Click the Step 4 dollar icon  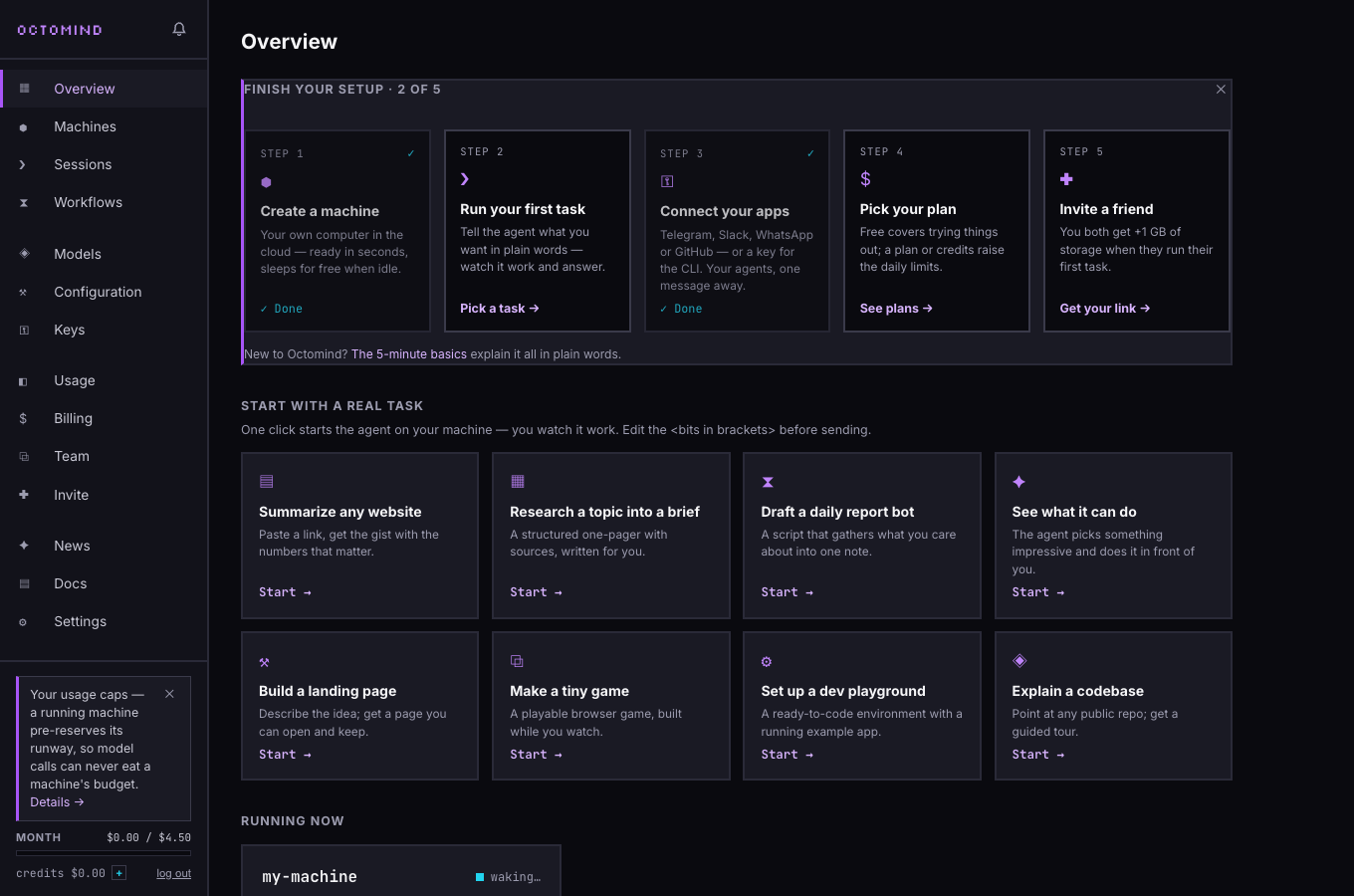tap(865, 179)
